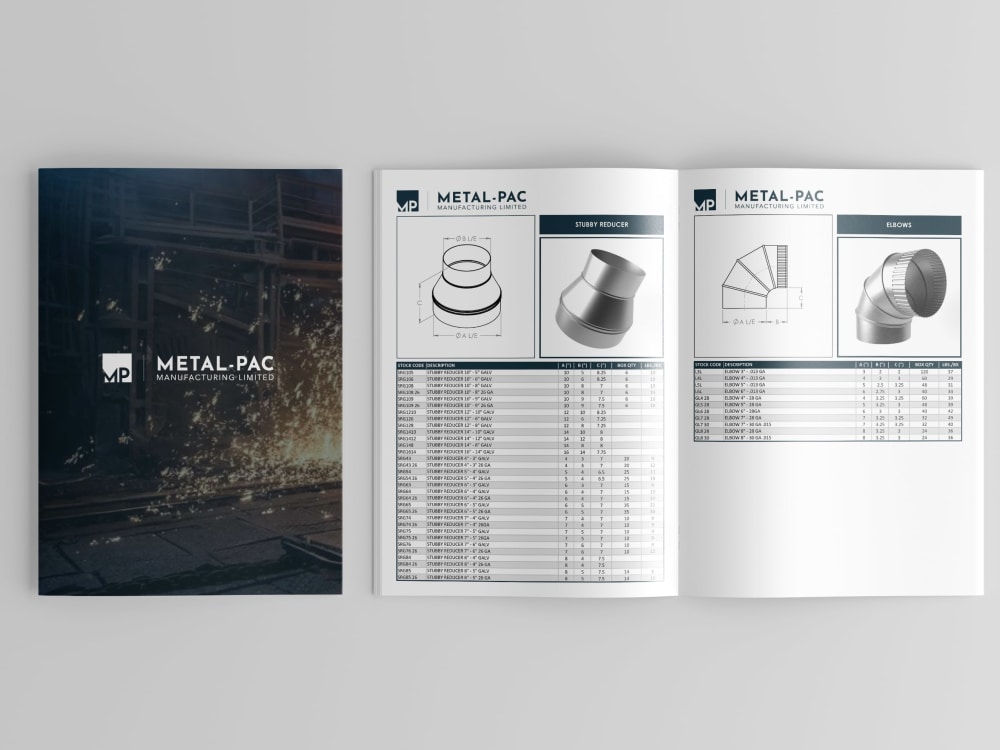Click the BOX QTY header in the stubby reducer table
1000x750 pixels.
pos(627,365)
